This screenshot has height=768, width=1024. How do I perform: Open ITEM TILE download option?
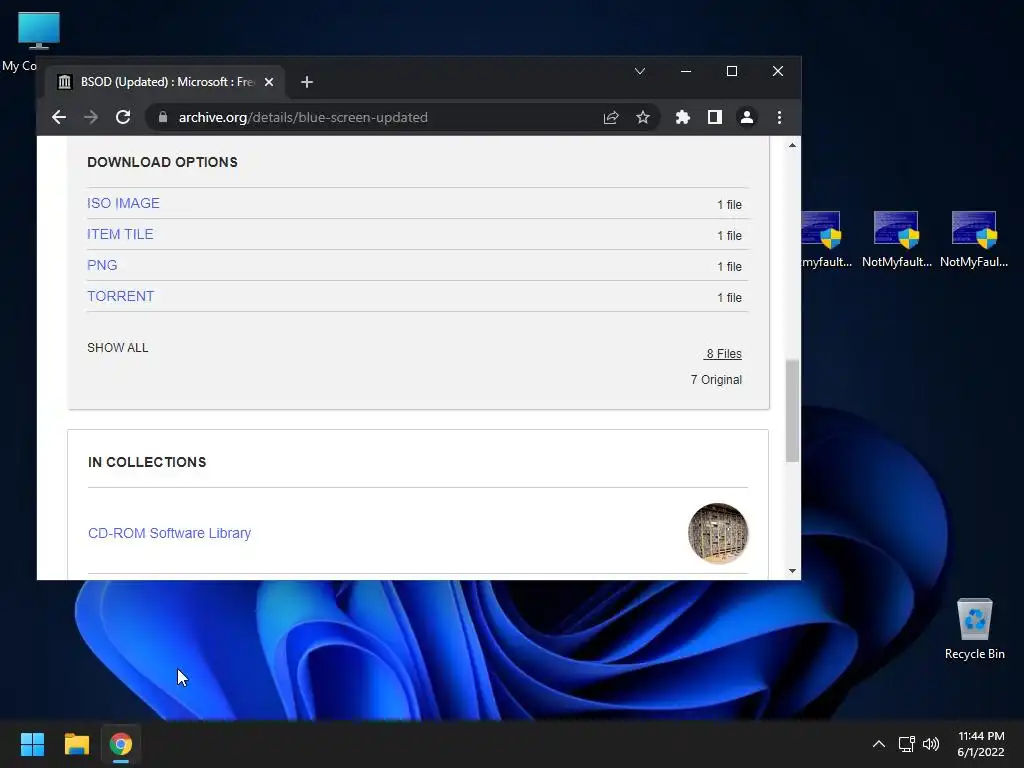click(120, 234)
